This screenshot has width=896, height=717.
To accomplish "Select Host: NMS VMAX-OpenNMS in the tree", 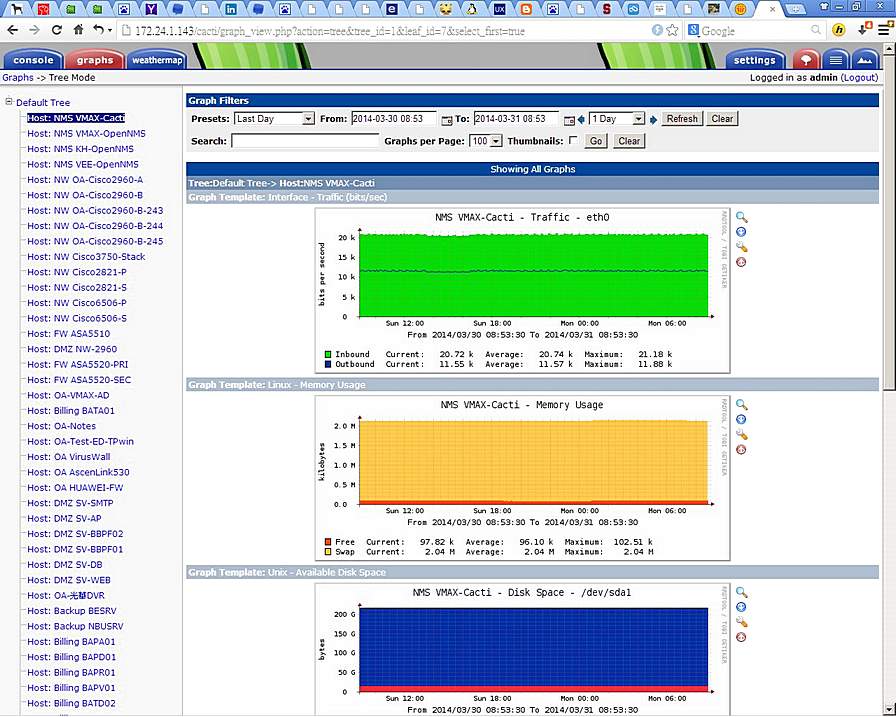I will 86,134.
